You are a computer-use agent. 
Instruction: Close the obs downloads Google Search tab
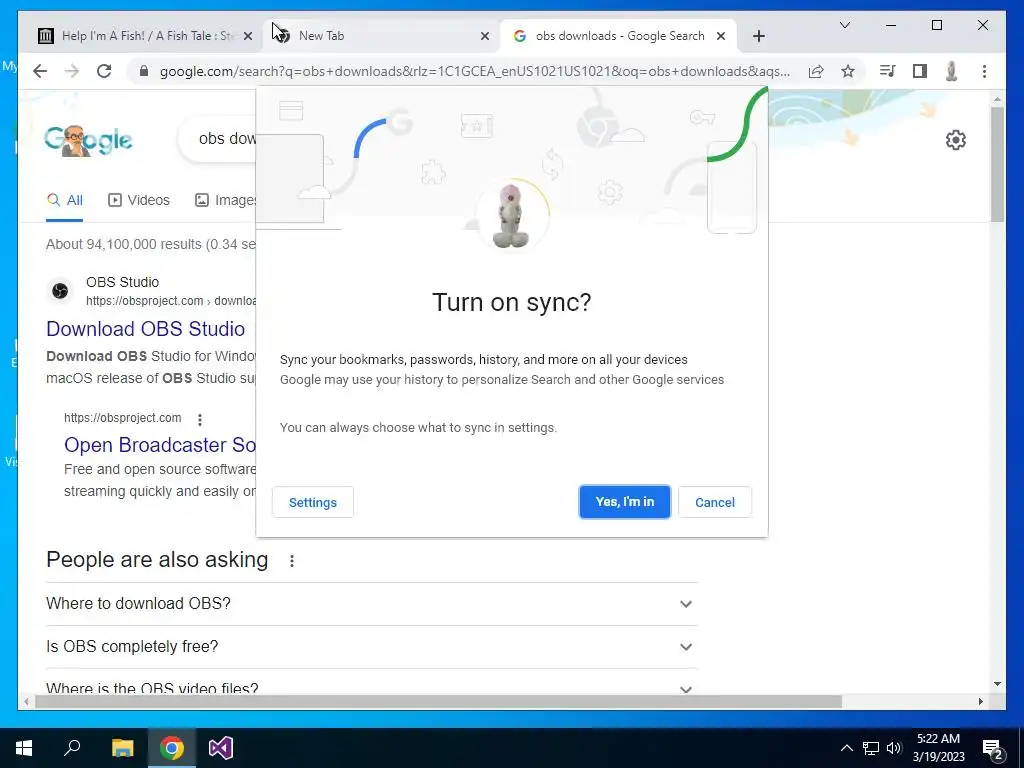point(721,36)
